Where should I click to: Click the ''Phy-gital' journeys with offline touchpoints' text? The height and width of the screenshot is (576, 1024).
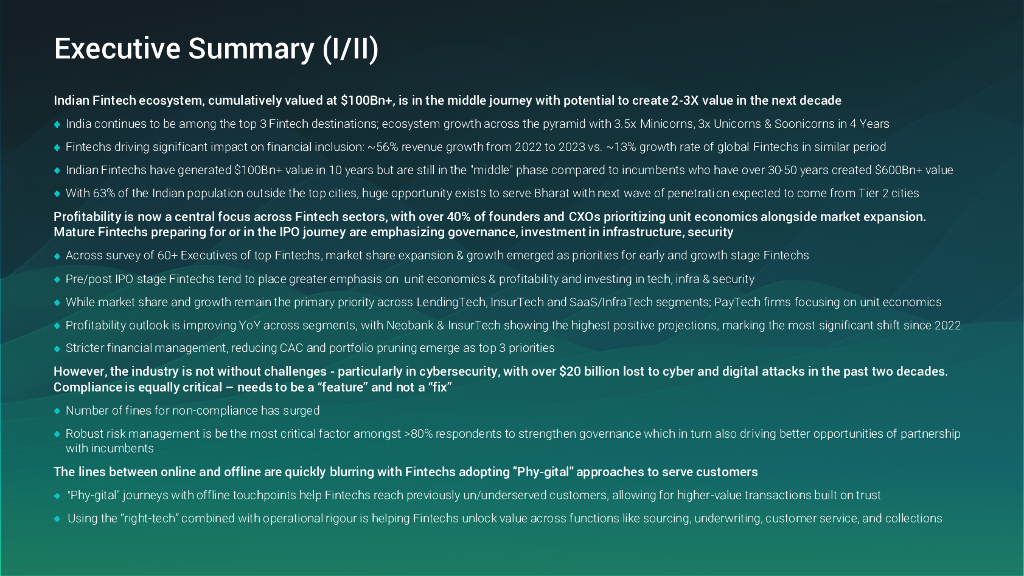pos(474,496)
